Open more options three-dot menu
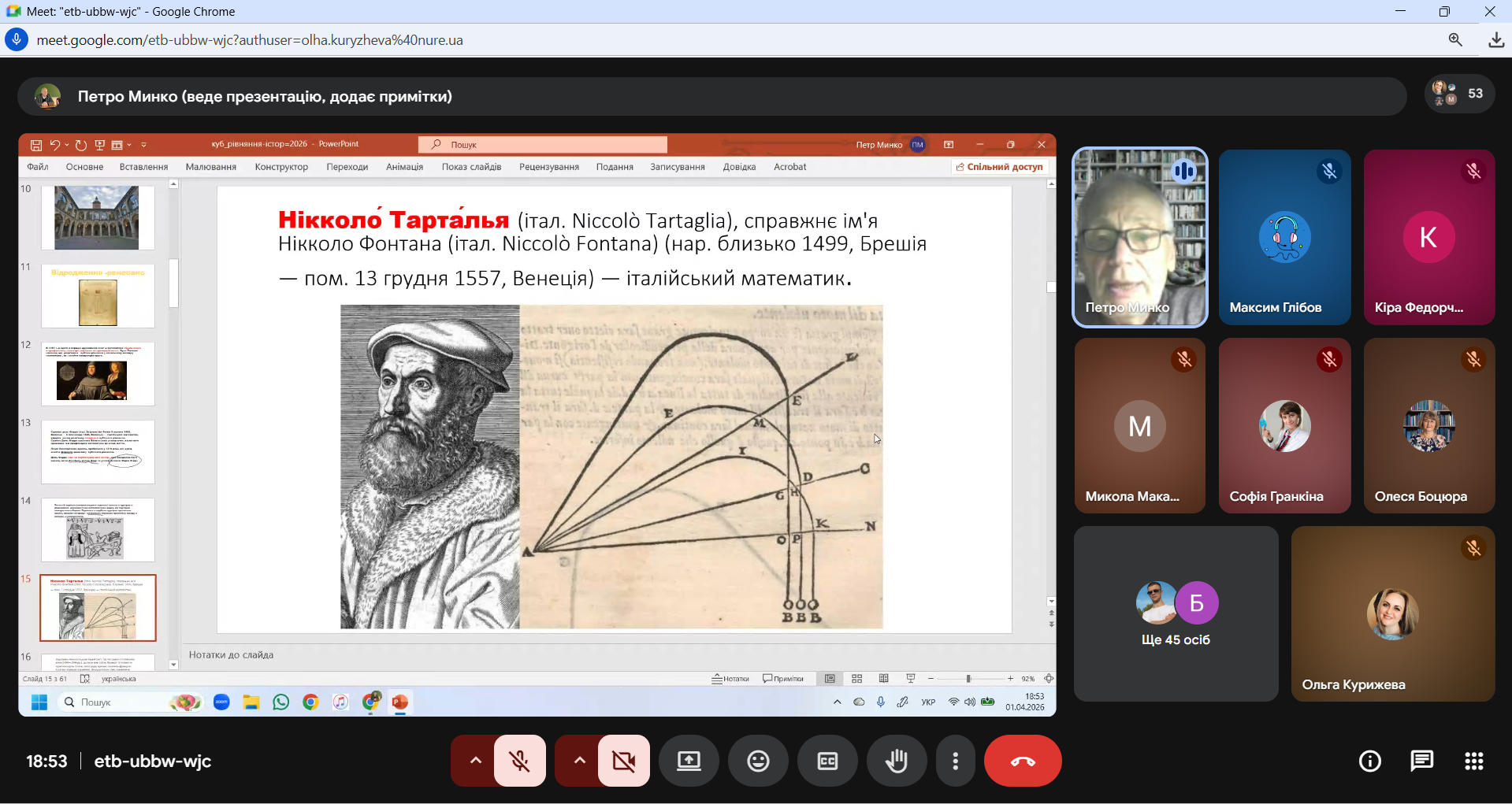 pos(955,761)
